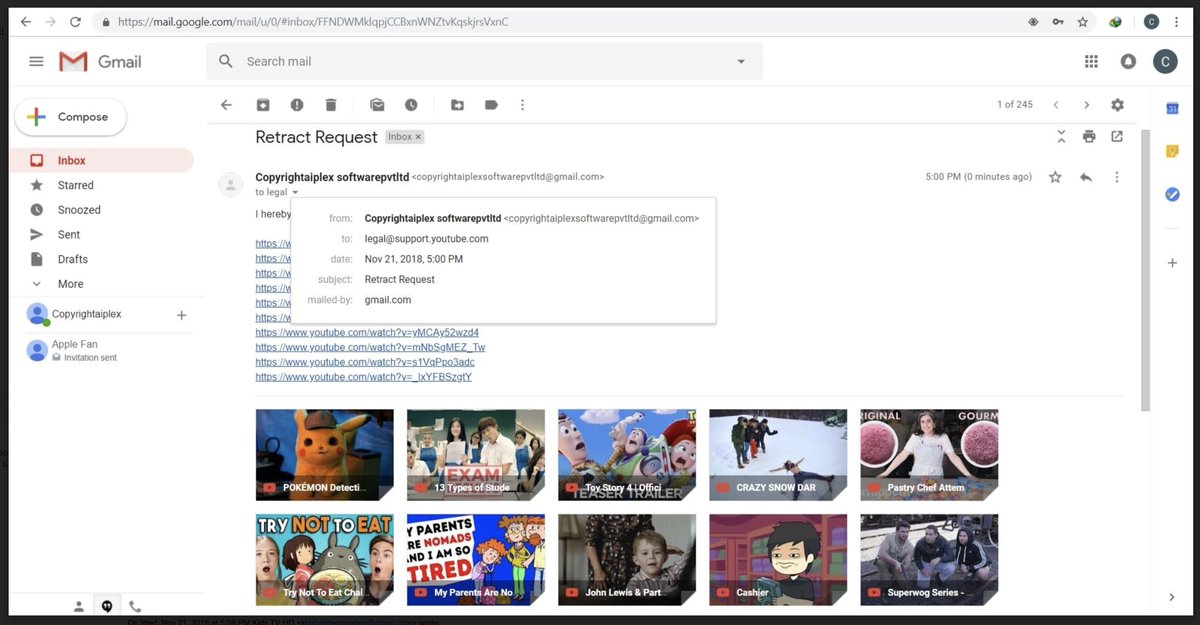The width and height of the screenshot is (1200, 625).
Task: Open Superwog Series video thumbnail
Action: coord(929,560)
